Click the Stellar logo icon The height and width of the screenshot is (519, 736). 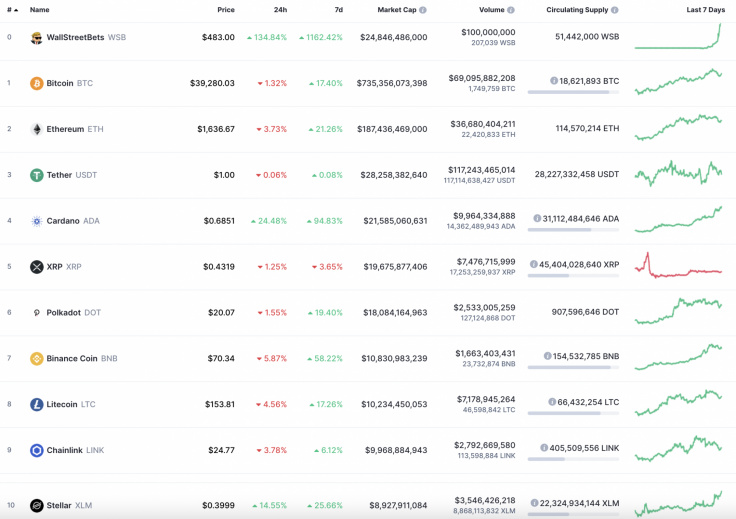(37, 505)
